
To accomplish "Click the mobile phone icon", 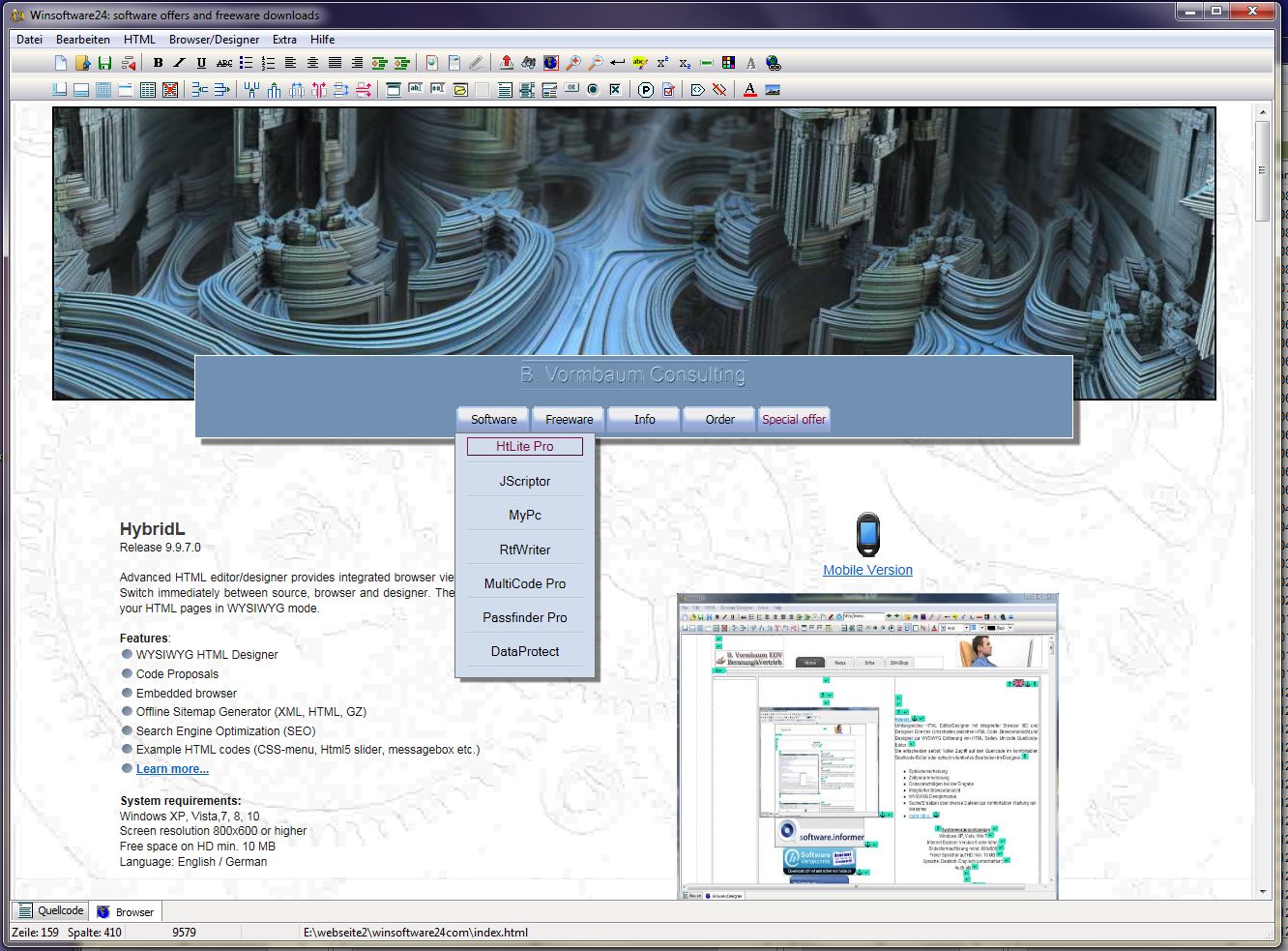I will pos(868,535).
